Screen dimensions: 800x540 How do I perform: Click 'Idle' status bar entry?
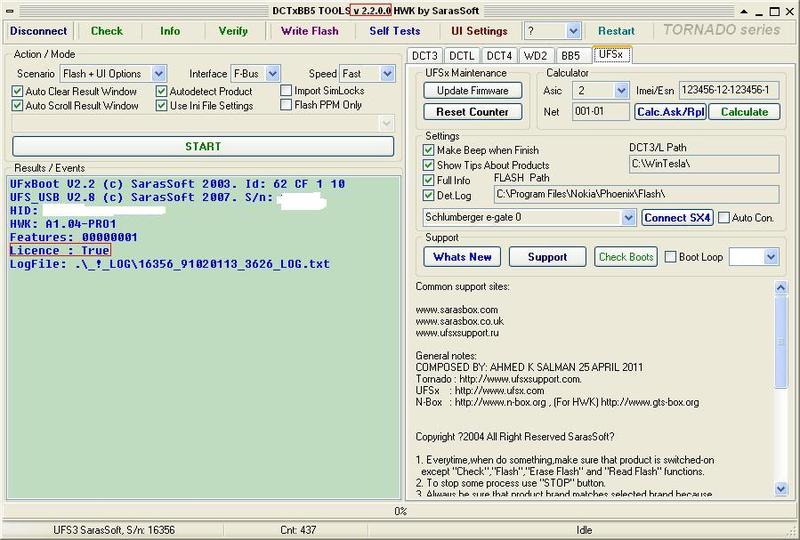pyautogui.click(x=584, y=530)
